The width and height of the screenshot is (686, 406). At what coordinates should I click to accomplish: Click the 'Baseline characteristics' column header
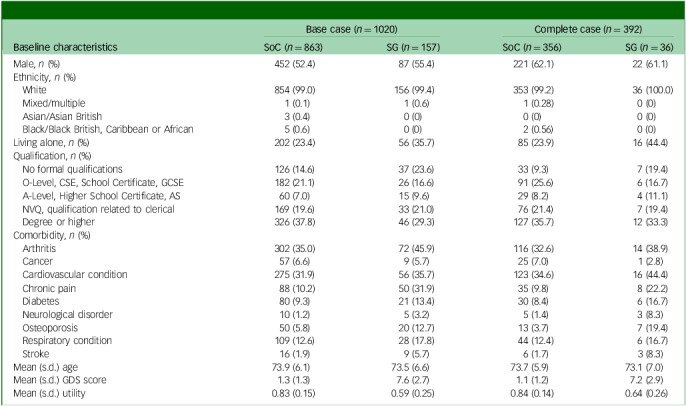(x=65, y=47)
